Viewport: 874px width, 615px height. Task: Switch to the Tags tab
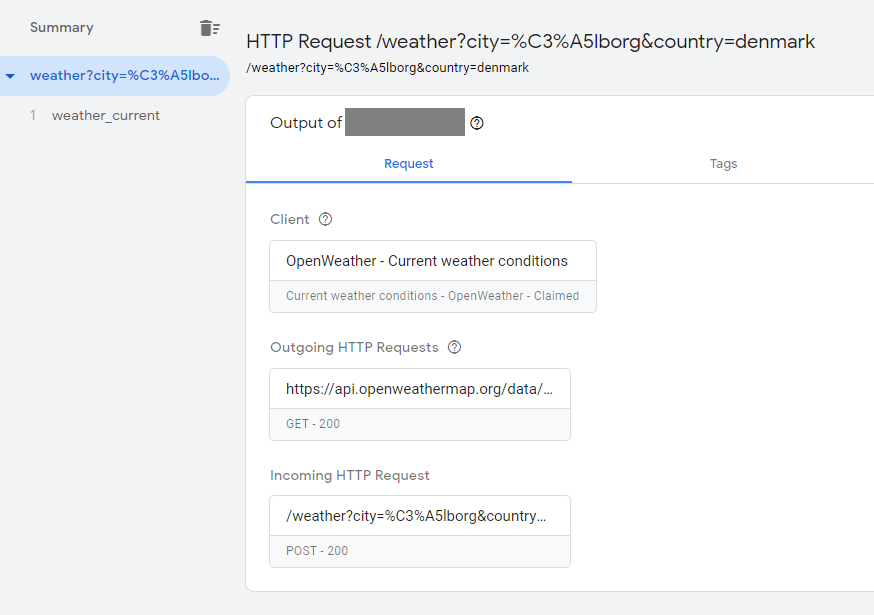click(723, 163)
